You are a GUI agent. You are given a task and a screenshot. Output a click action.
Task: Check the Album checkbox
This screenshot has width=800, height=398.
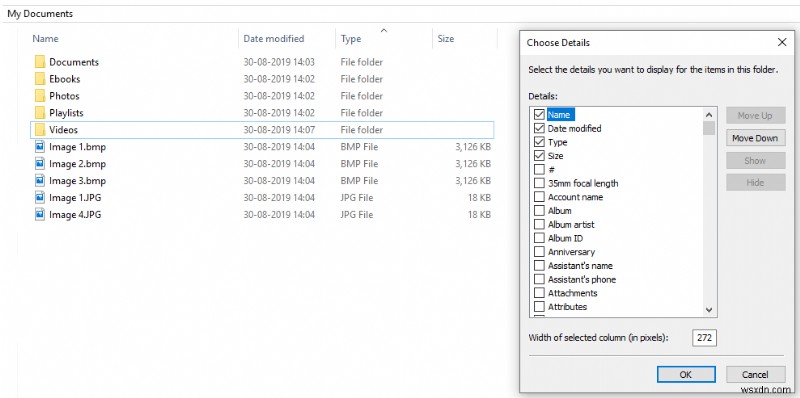539,211
